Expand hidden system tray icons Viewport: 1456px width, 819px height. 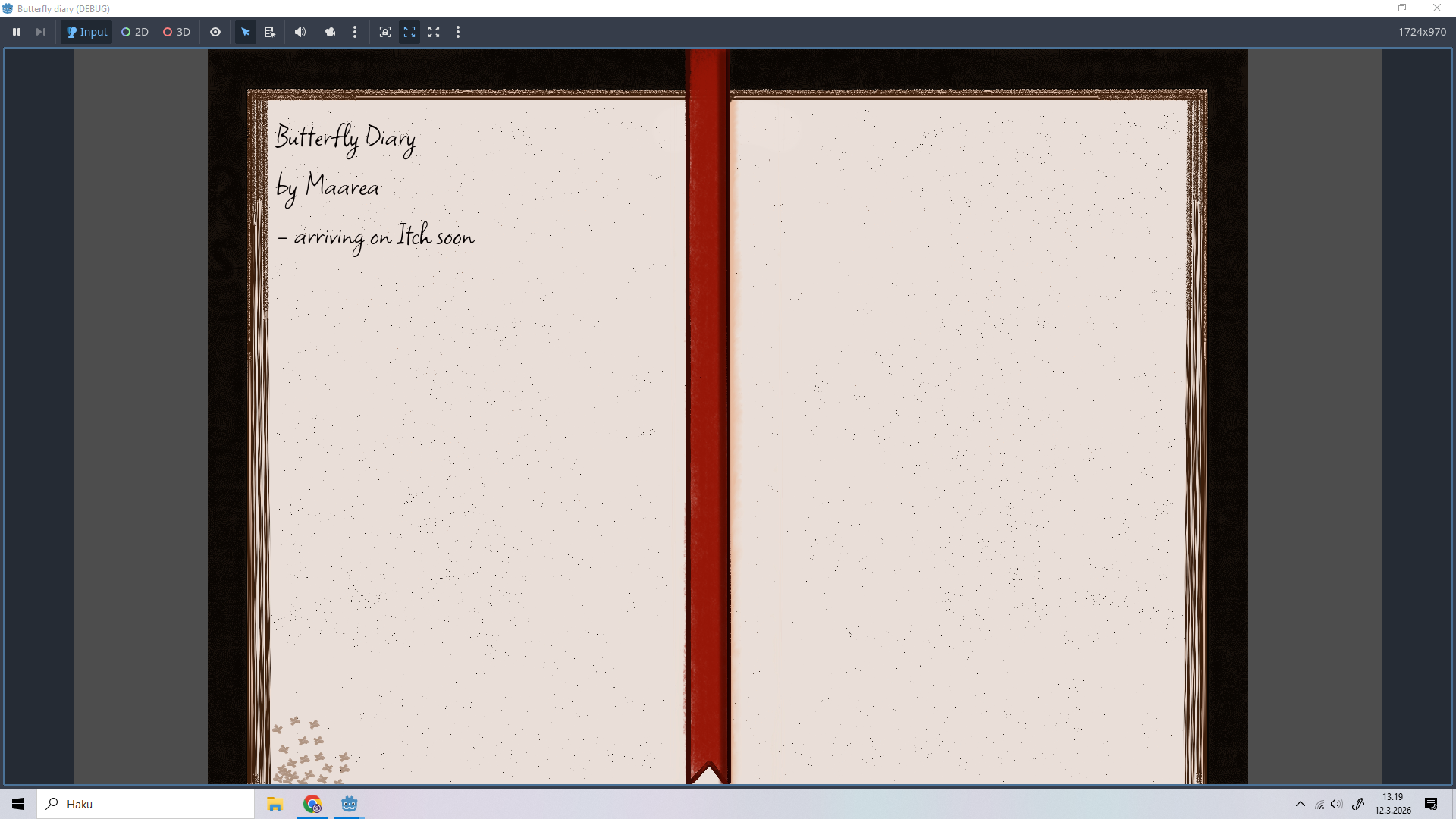(x=1300, y=804)
